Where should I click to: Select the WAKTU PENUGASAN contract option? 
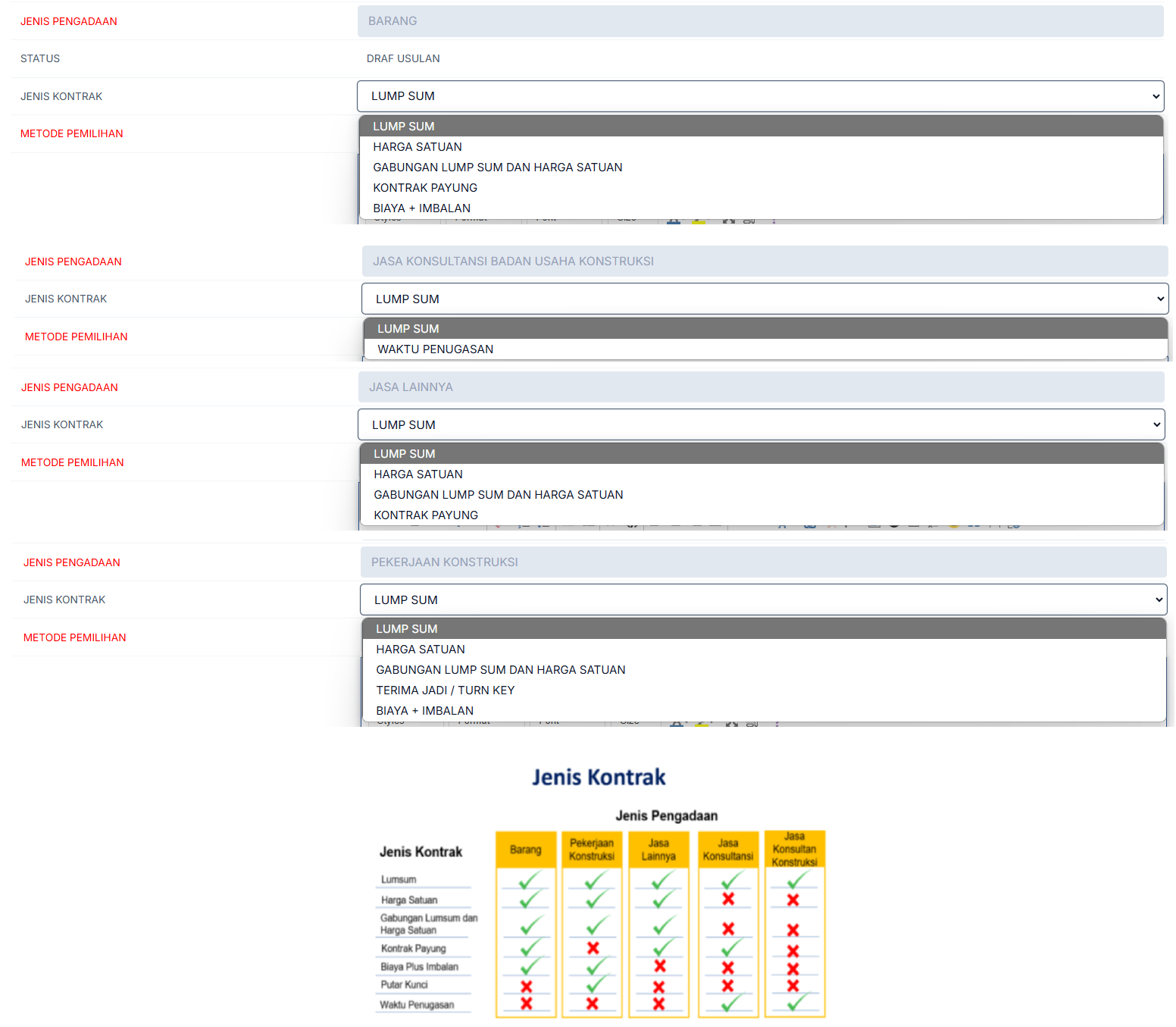coord(435,349)
